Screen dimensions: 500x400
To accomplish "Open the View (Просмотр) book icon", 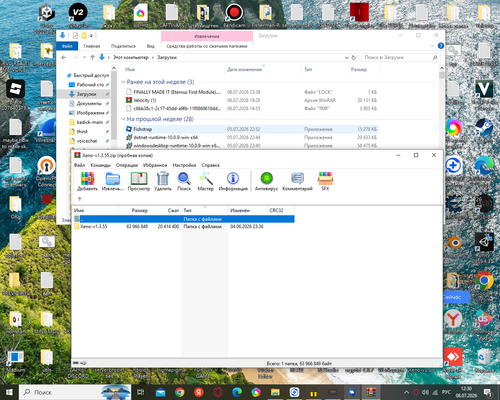I will (139, 179).
